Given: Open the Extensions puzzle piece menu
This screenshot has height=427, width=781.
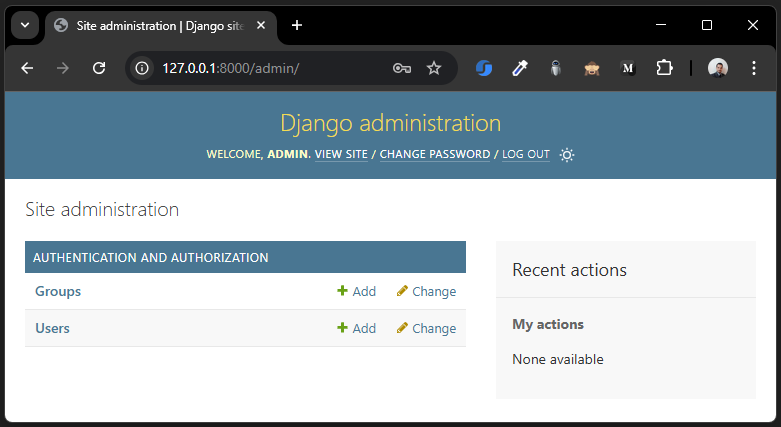Looking at the screenshot, I should 664,68.
